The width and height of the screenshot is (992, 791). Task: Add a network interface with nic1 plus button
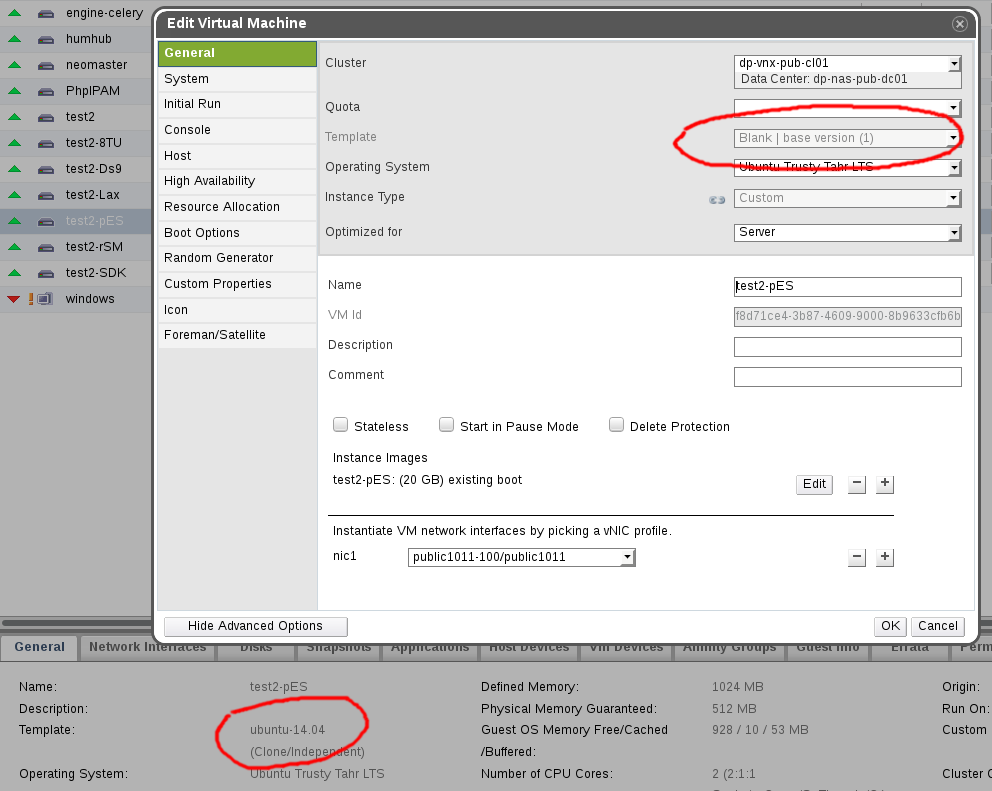click(884, 557)
